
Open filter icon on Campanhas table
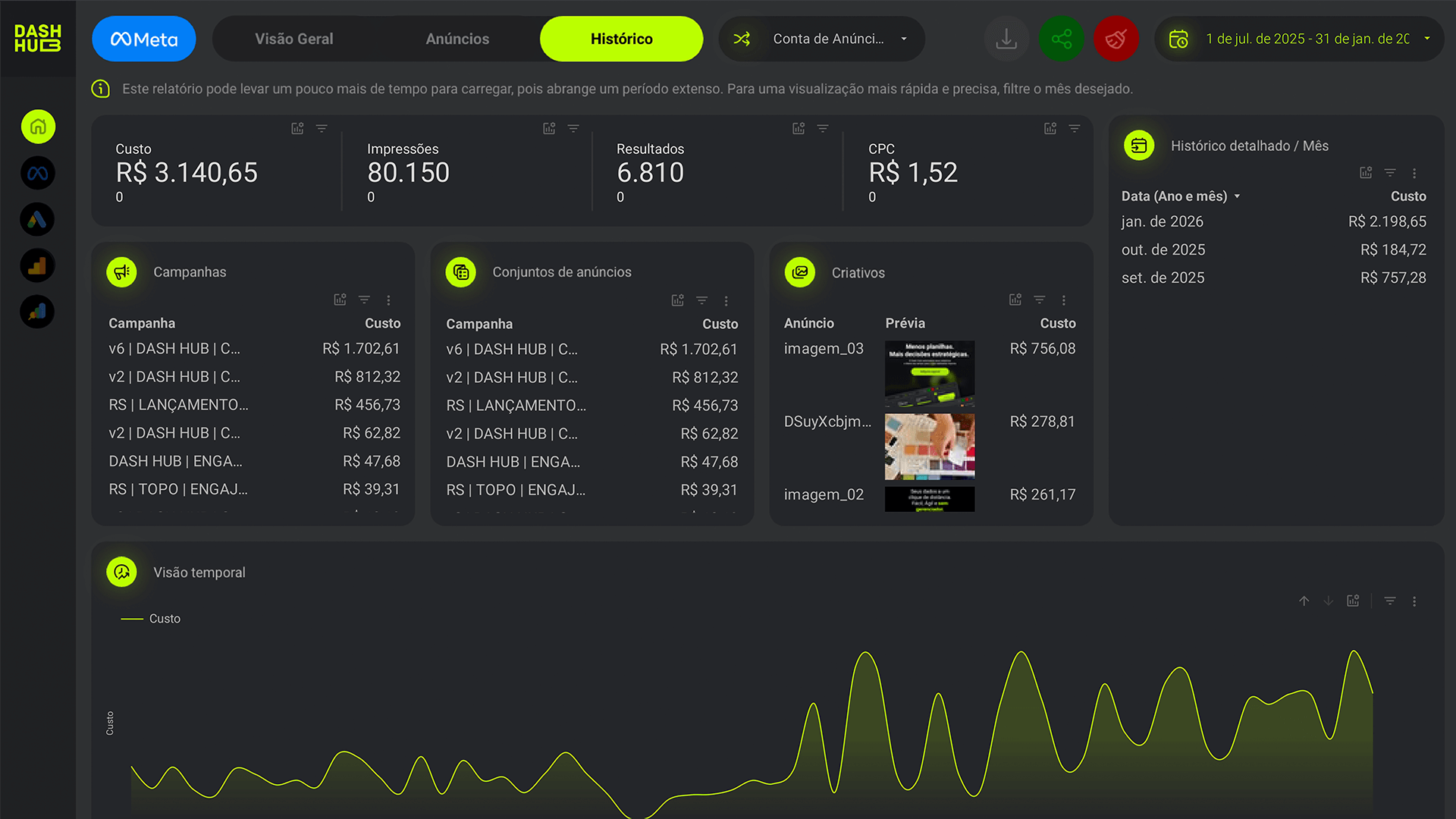tap(364, 300)
